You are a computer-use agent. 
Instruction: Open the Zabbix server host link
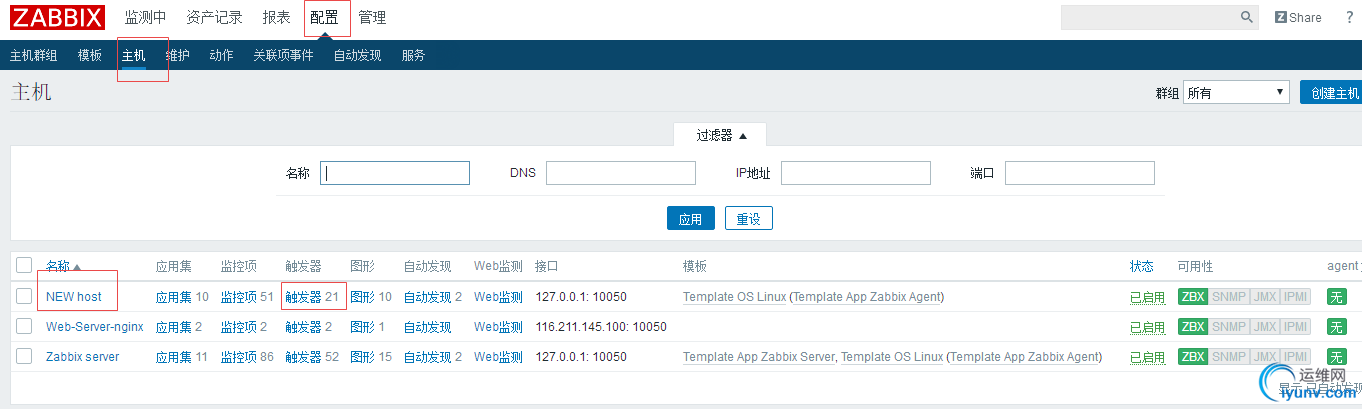click(82, 357)
